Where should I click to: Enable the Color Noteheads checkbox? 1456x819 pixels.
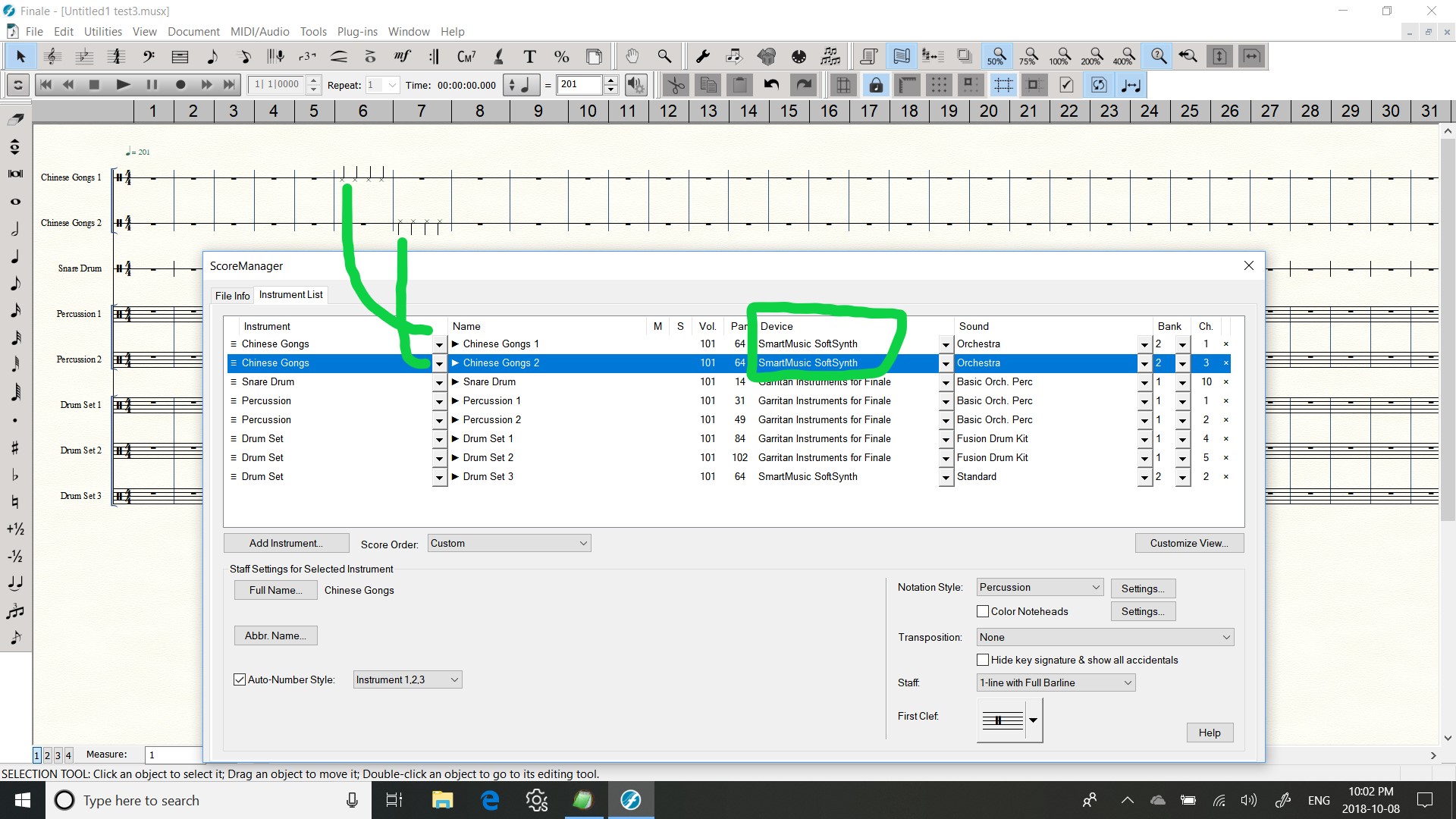983,611
